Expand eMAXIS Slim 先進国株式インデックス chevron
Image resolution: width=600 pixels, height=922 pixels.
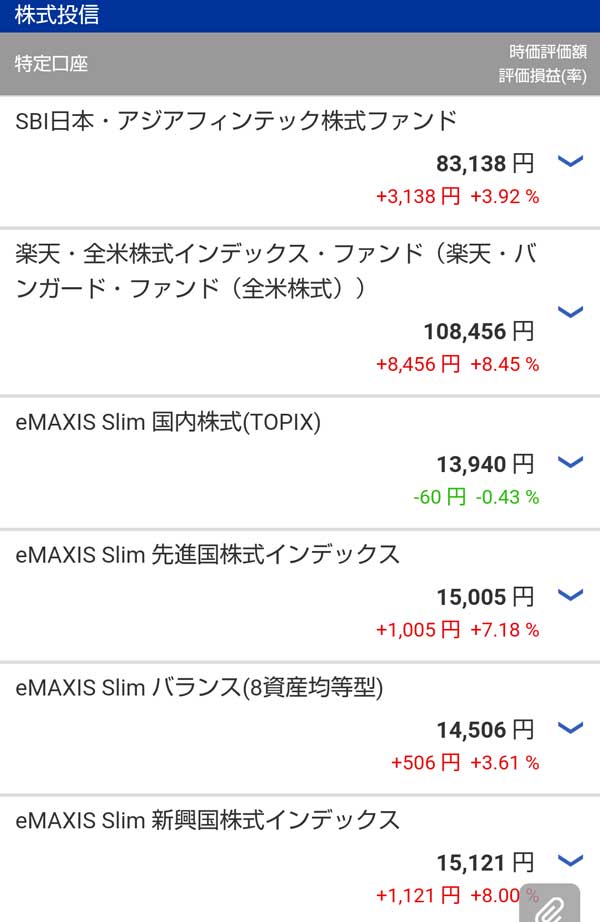569,595
